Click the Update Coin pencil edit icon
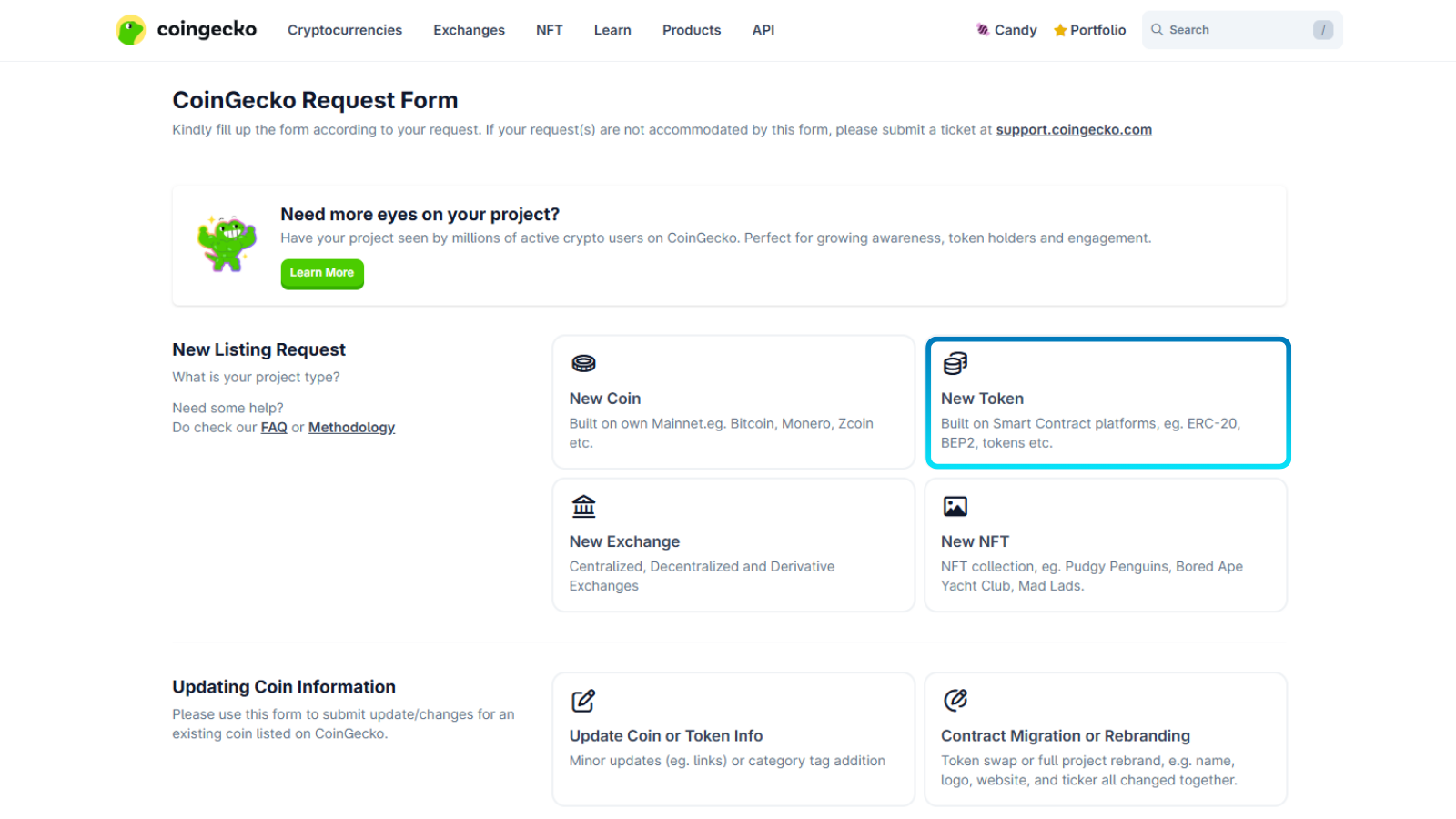The height and width of the screenshot is (819, 1456). click(583, 701)
